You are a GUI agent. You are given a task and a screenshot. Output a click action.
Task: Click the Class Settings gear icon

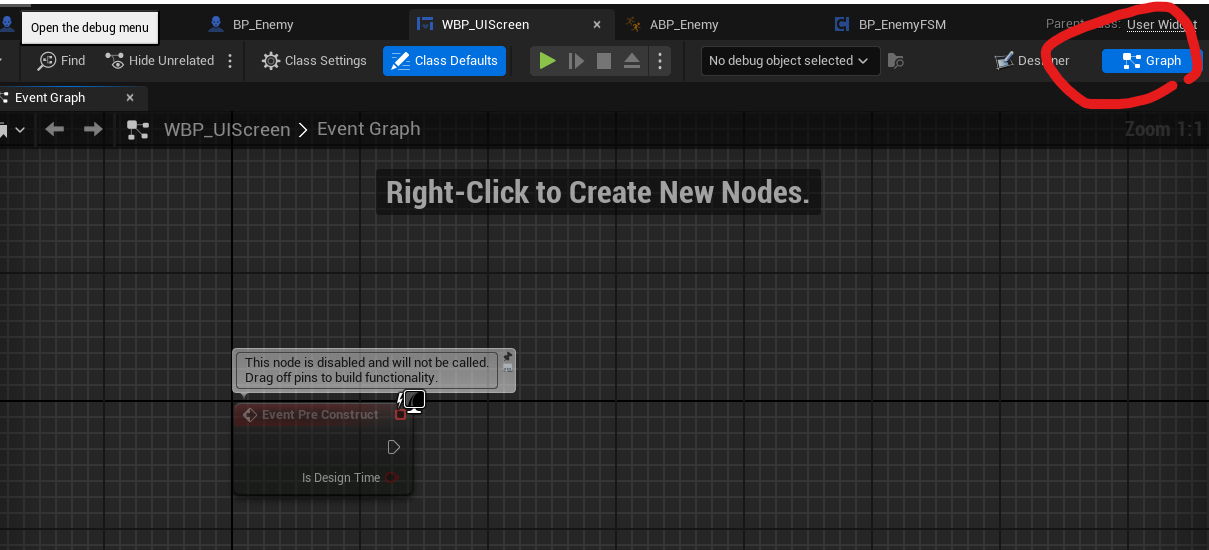point(271,61)
